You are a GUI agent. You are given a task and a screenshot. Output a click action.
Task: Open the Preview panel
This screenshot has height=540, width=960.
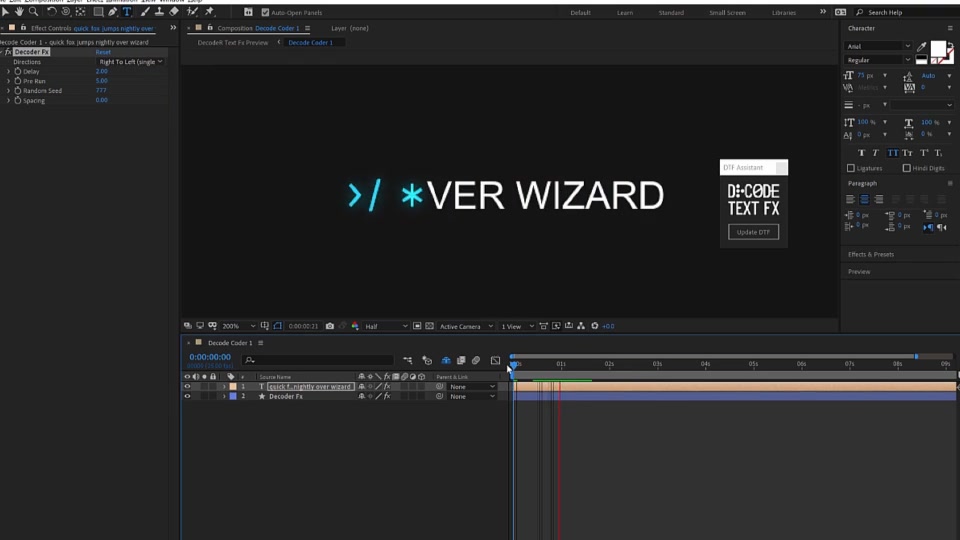coord(859,272)
